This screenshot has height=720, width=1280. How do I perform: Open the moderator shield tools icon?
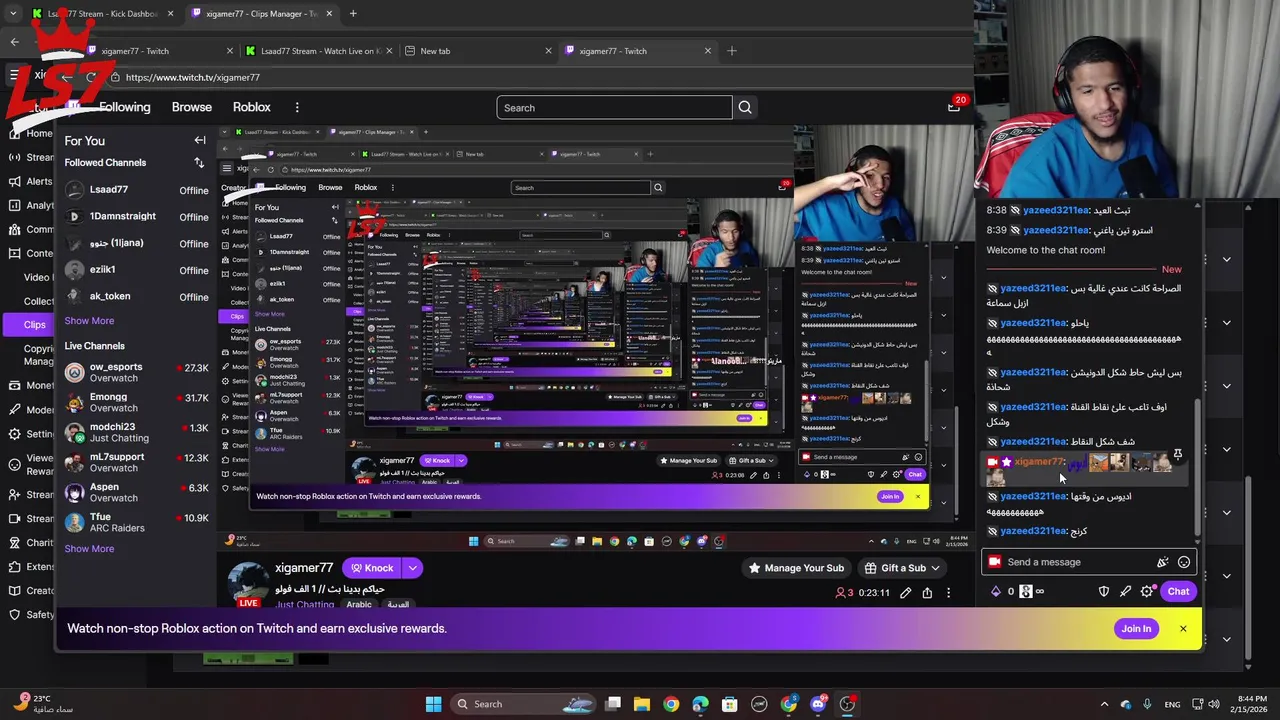tap(1104, 591)
